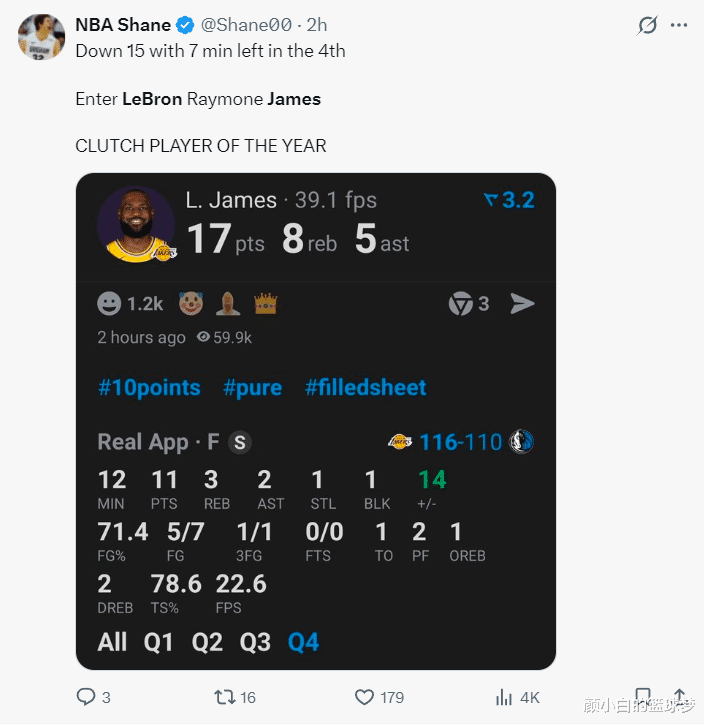The width and height of the screenshot is (704, 724).
Task: Open the #10points hashtag
Action: [x=149, y=388]
